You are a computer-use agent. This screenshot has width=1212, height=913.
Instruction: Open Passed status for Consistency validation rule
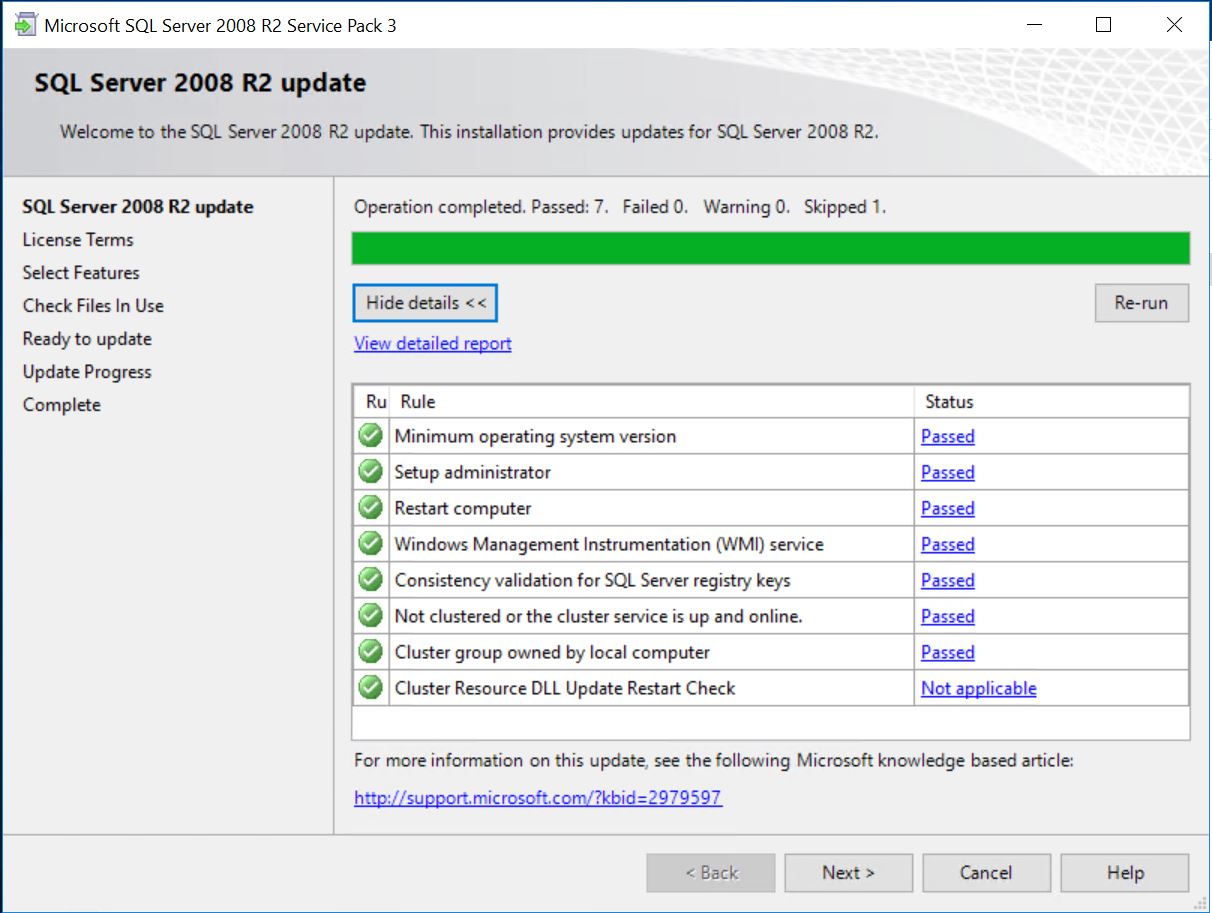tap(948, 580)
